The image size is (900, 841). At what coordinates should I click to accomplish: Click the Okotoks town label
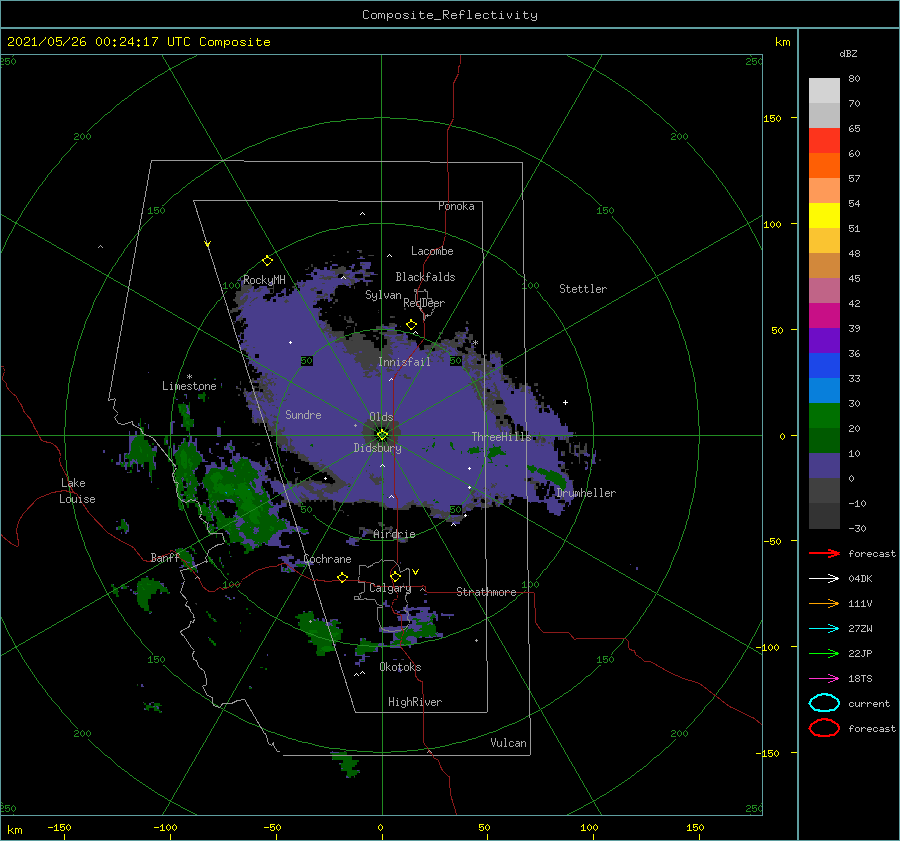coord(400,667)
